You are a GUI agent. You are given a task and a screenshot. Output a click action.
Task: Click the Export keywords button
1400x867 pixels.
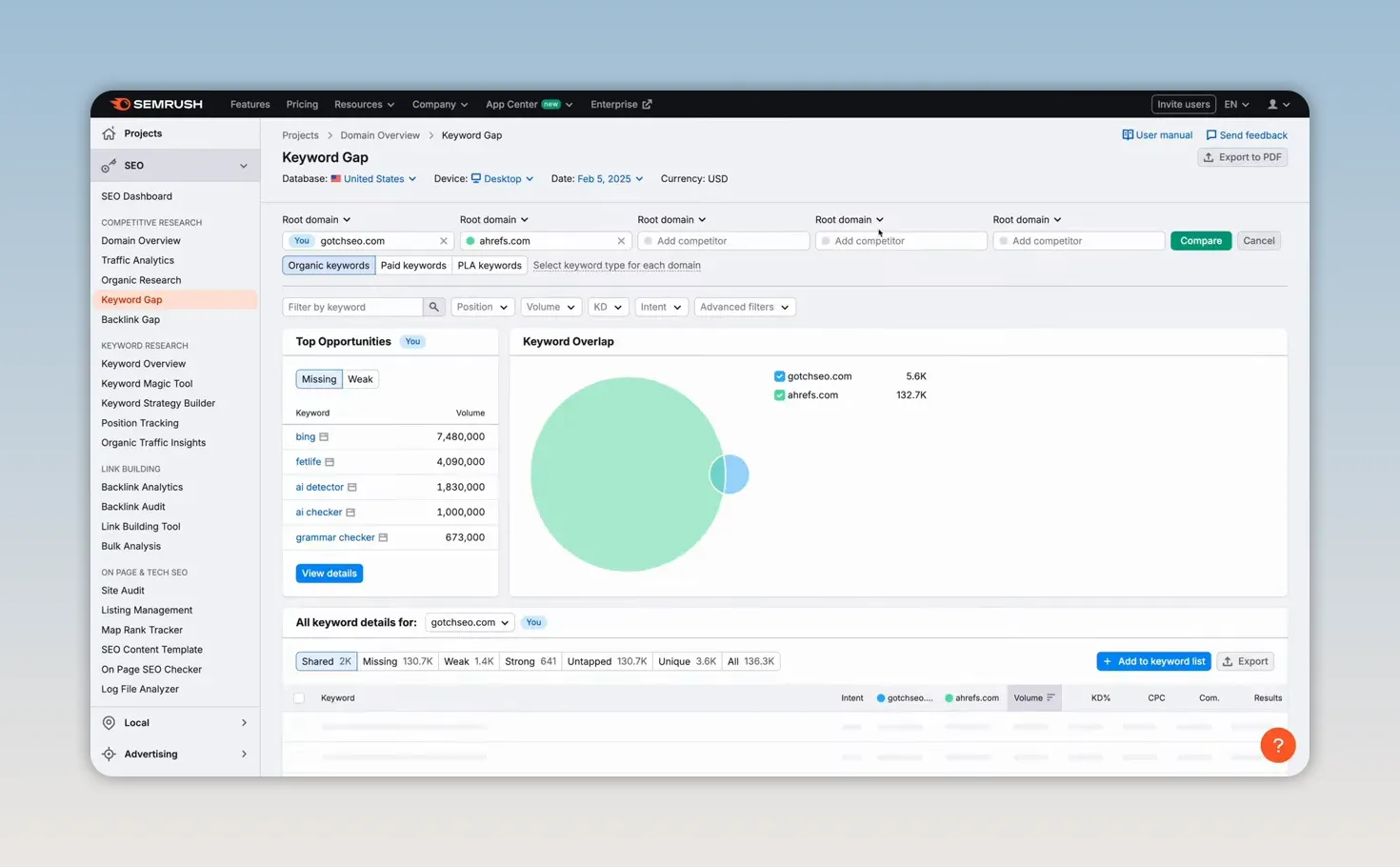(1246, 661)
